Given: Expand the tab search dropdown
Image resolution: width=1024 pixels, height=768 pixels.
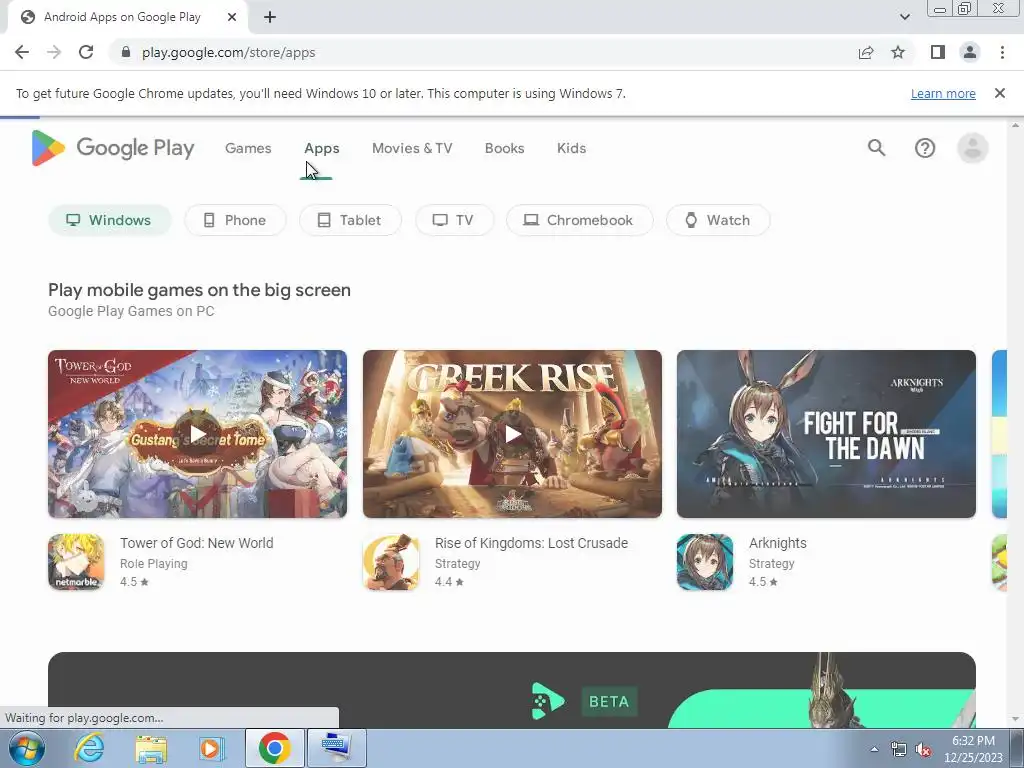Looking at the screenshot, I should 904,17.
